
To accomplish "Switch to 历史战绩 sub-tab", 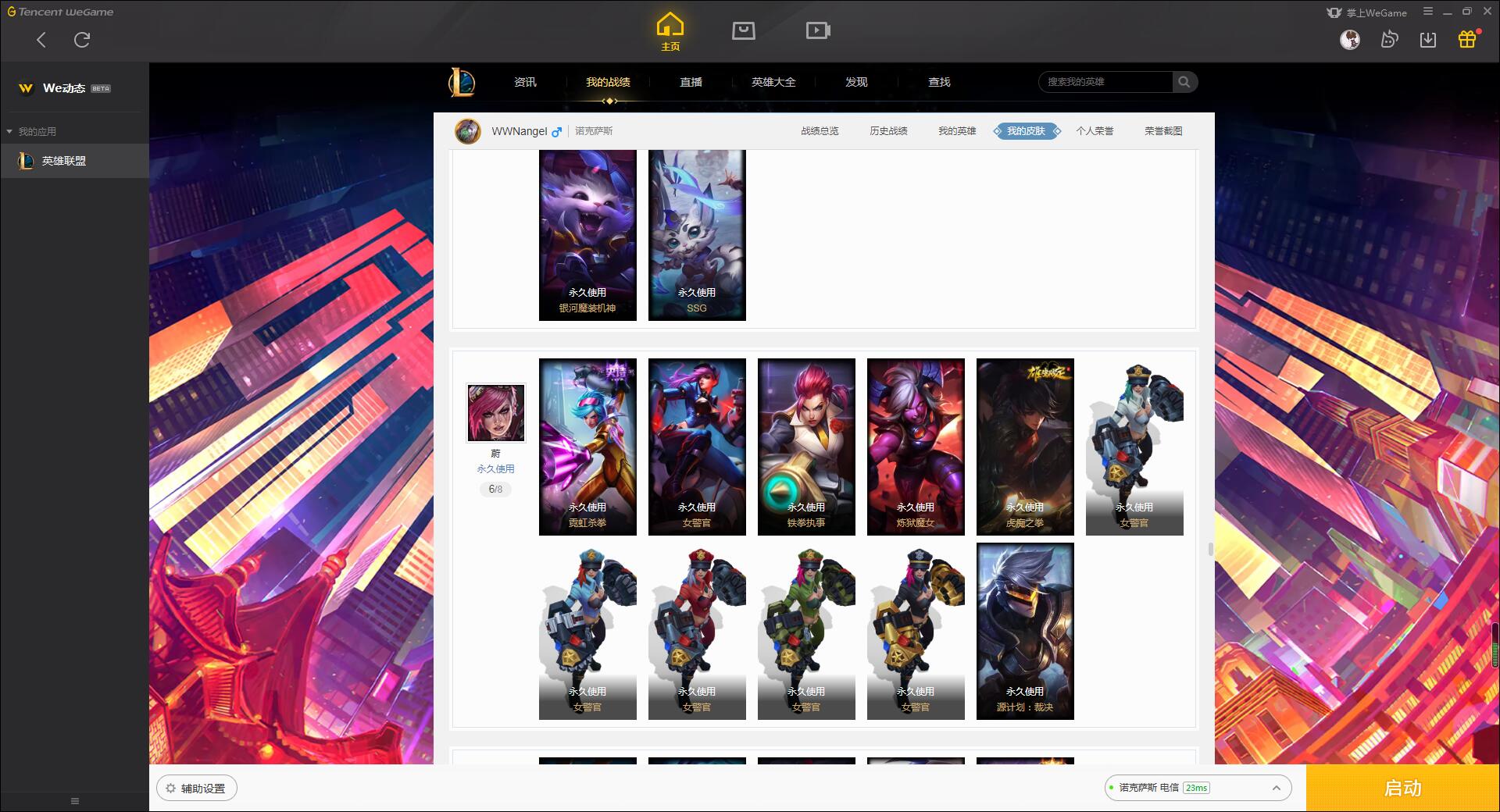I will (888, 131).
